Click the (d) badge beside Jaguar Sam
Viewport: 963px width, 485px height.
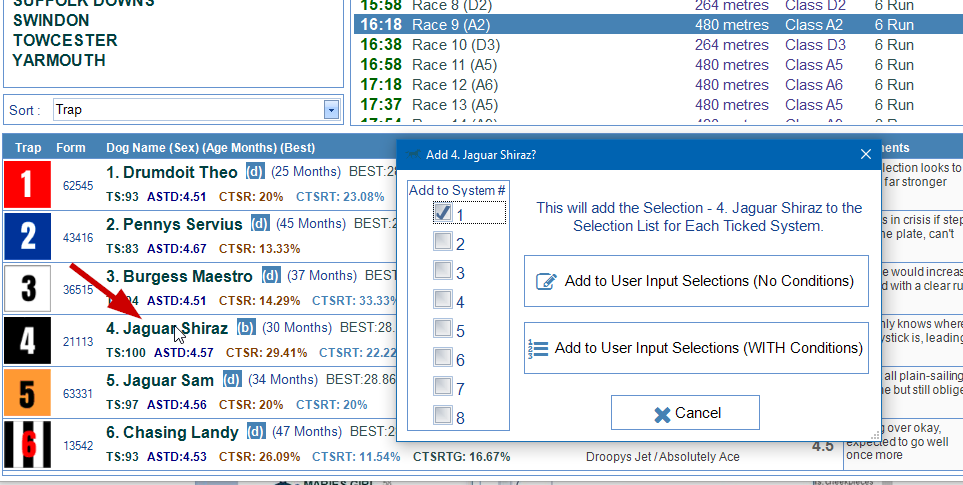(x=232, y=379)
